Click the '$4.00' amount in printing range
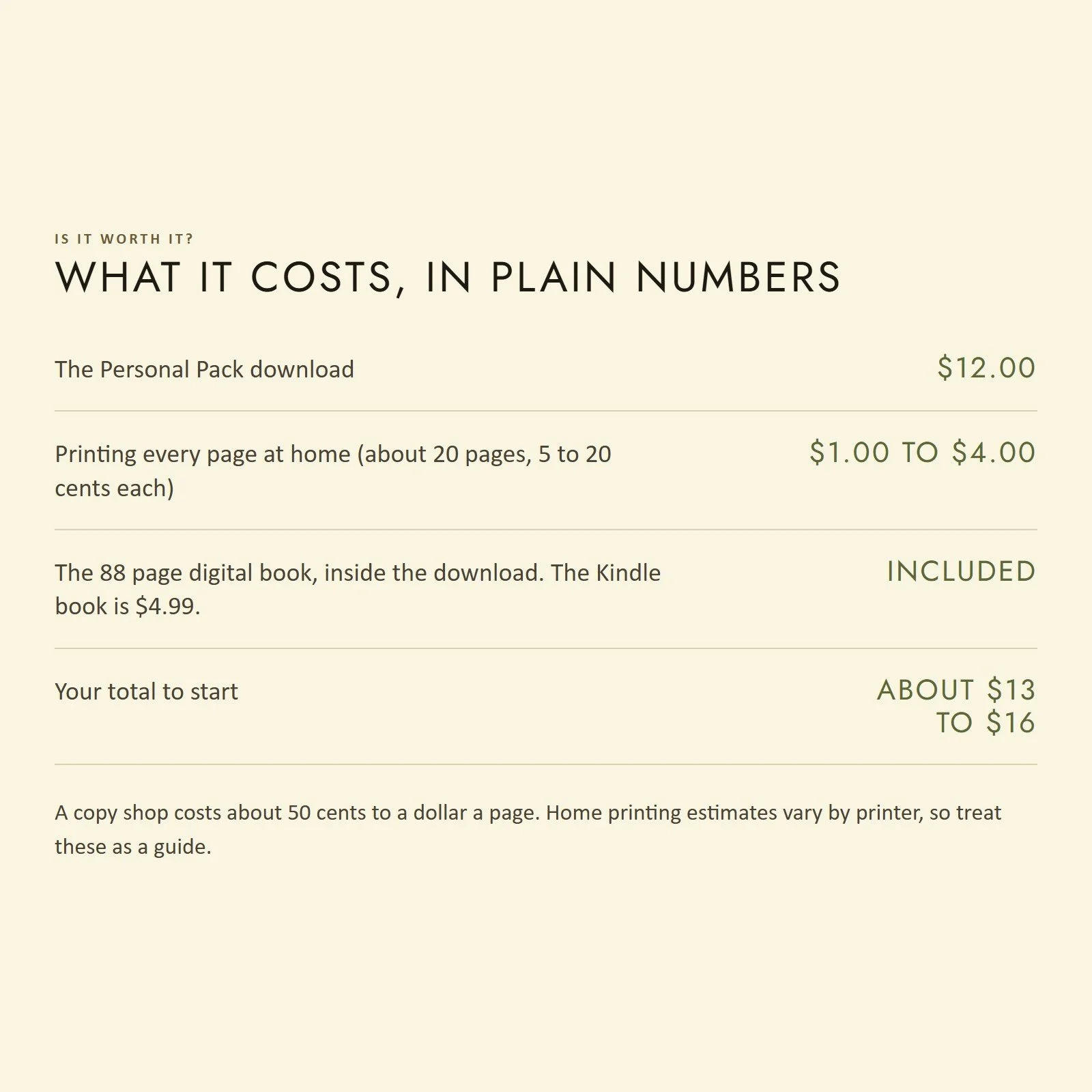The height and width of the screenshot is (1092, 1092). coord(994,452)
